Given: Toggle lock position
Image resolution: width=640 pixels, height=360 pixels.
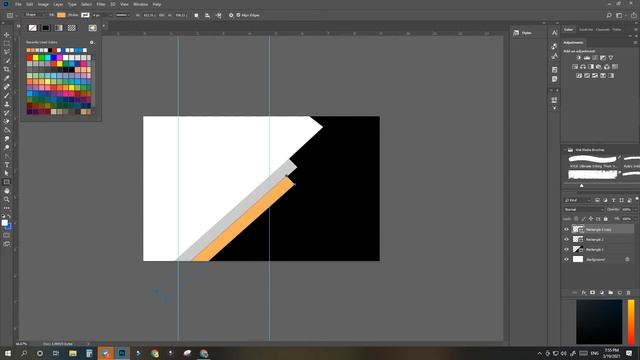Looking at the screenshot, I should [x=591, y=219].
